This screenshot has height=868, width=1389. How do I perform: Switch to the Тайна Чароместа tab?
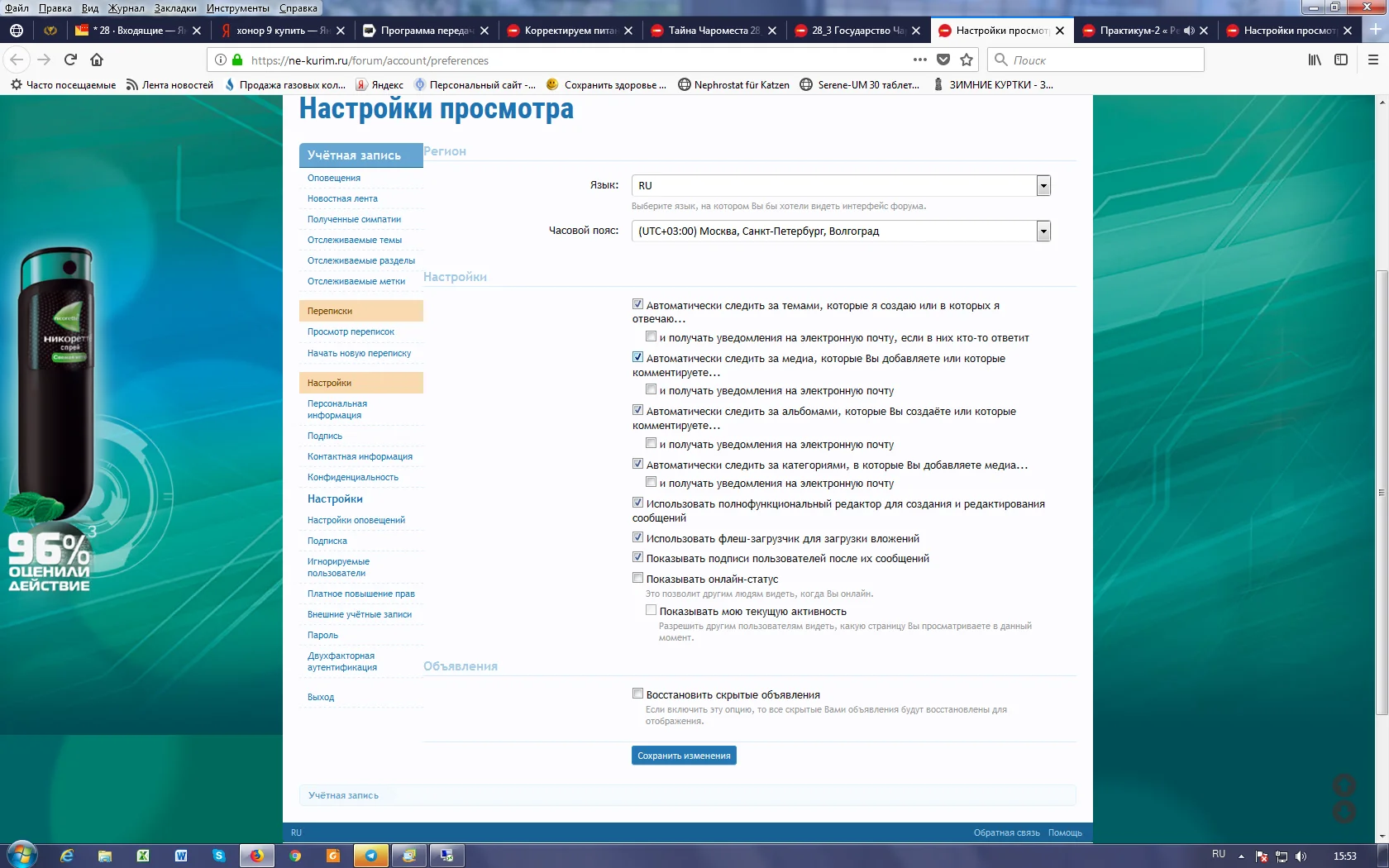(713, 31)
